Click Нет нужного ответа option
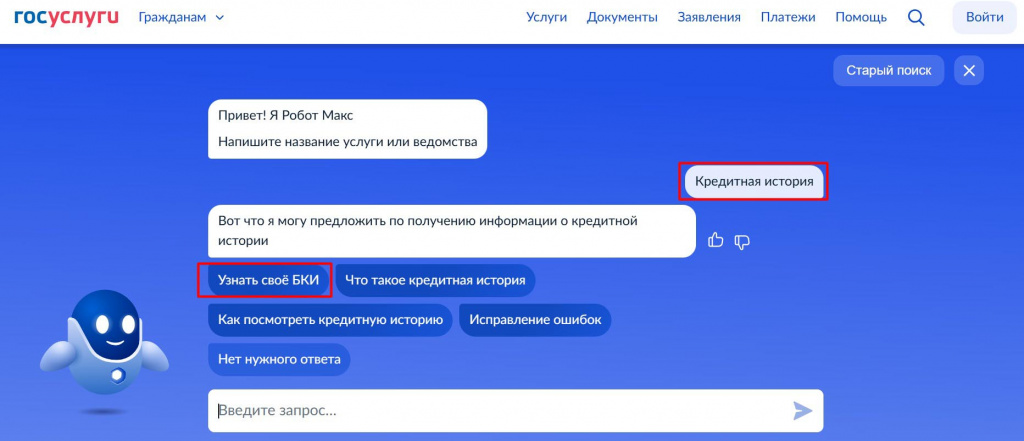The height and width of the screenshot is (441, 1024). click(279, 359)
